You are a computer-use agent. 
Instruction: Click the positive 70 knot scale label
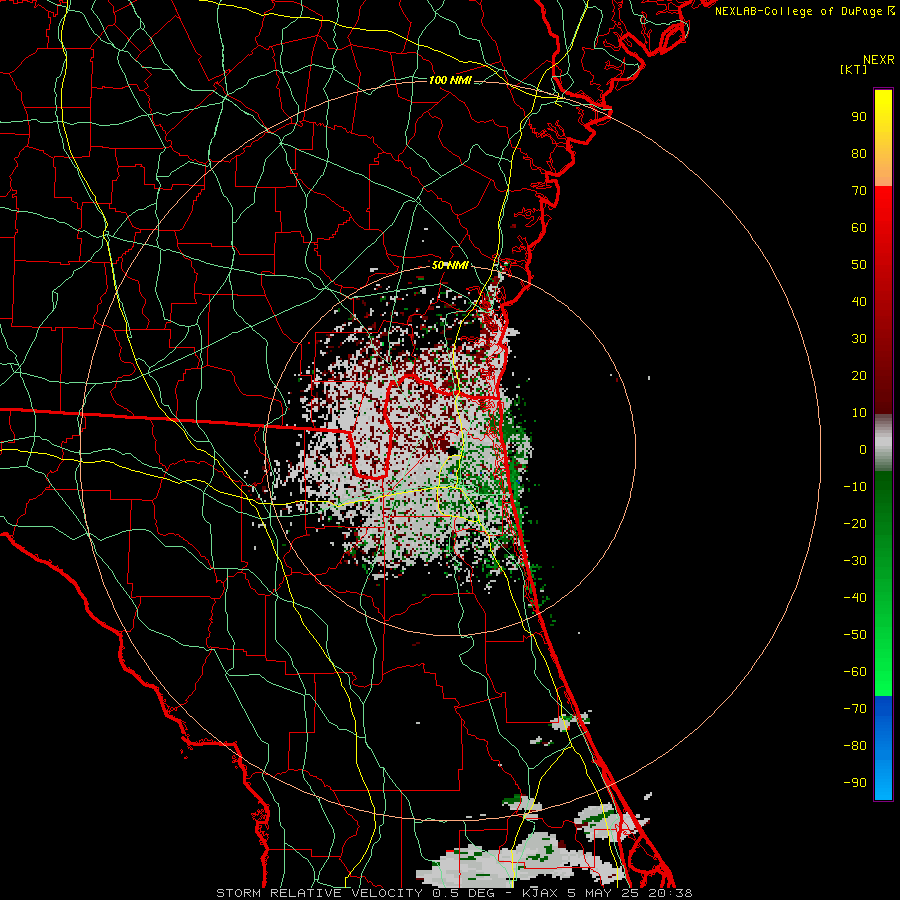click(x=859, y=191)
